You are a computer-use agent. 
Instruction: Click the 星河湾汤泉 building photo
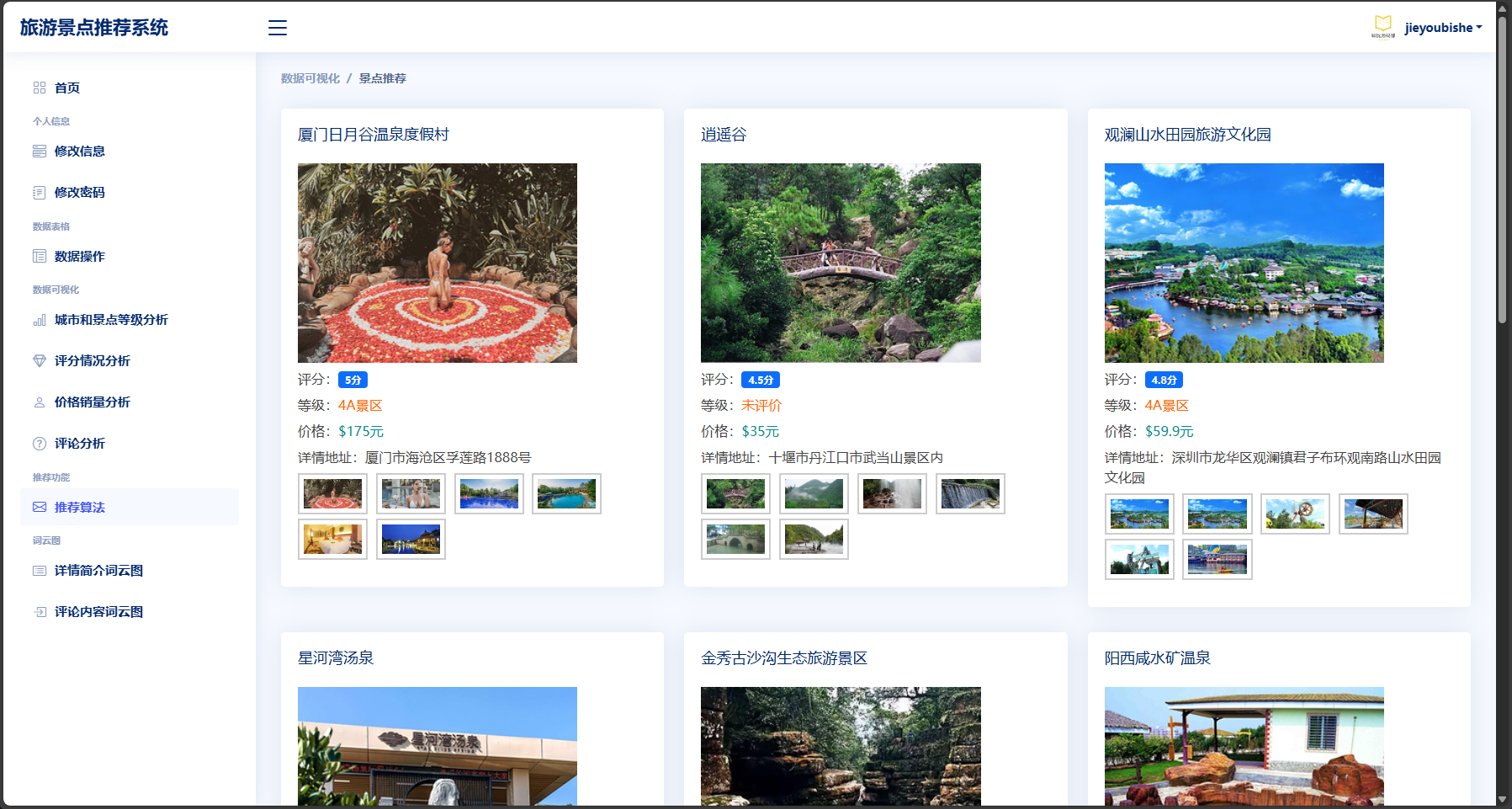(438, 747)
